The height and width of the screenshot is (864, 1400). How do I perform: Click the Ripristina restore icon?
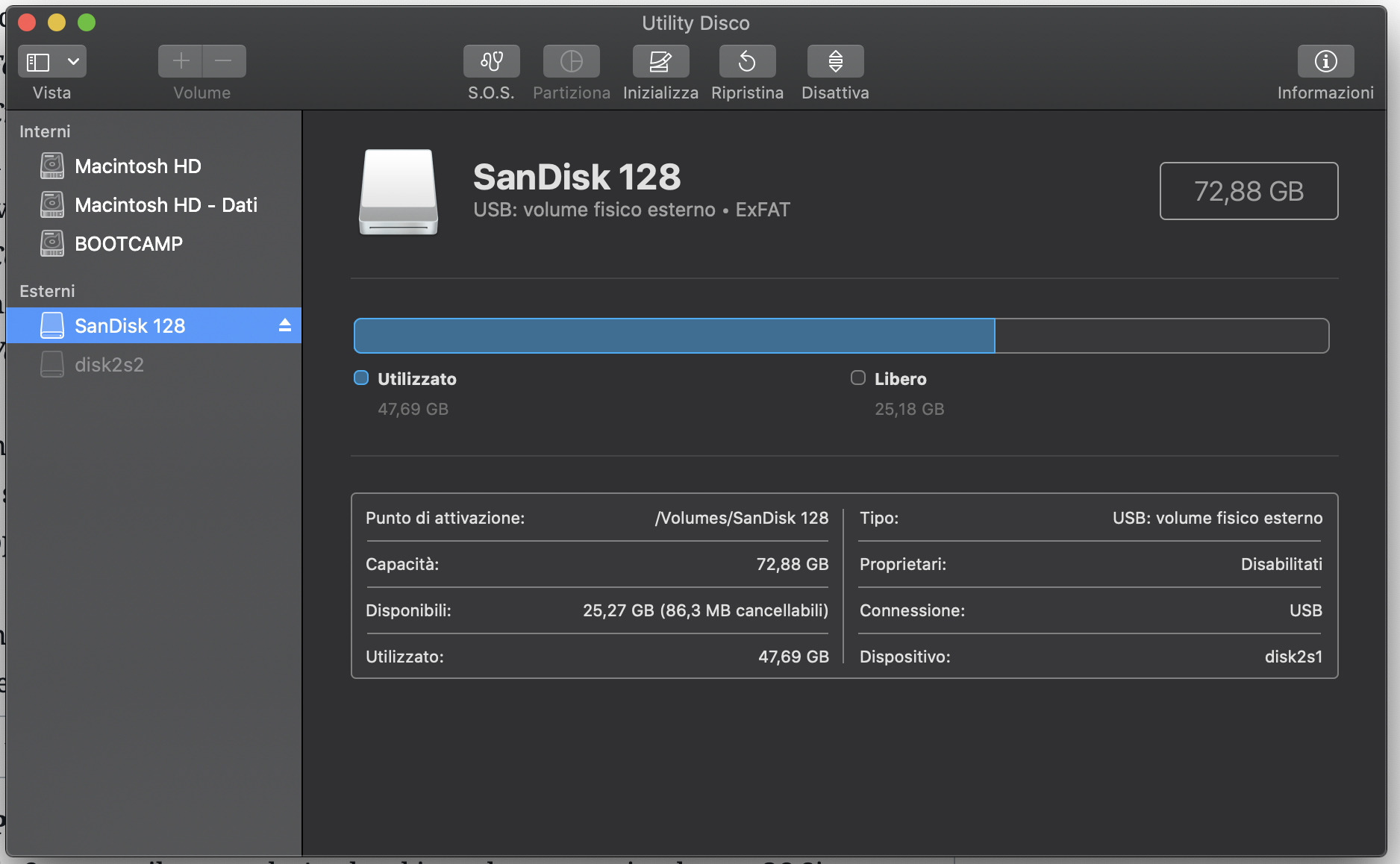coord(747,61)
